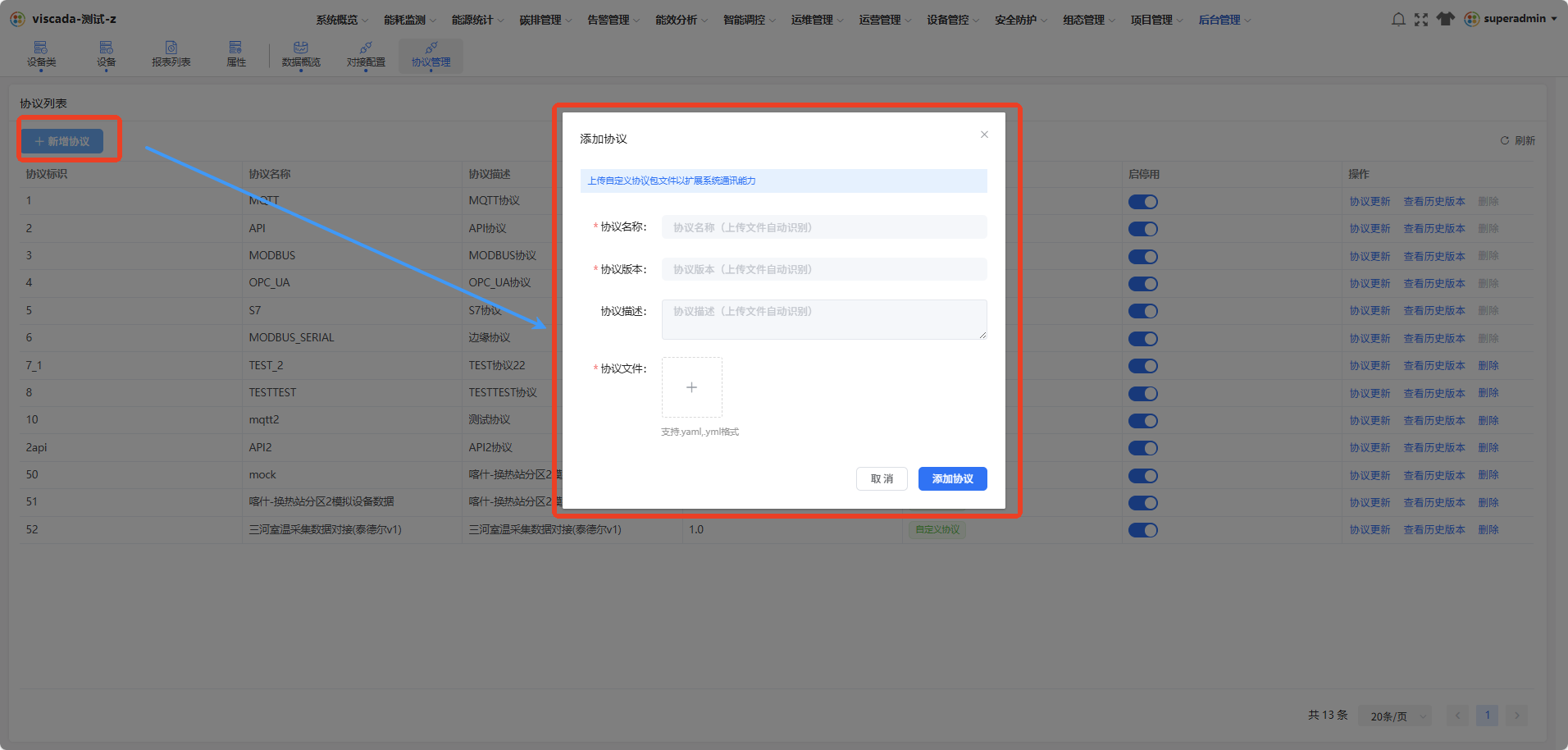
Task: Click the plus upload box for 协议文件
Action: [x=692, y=387]
